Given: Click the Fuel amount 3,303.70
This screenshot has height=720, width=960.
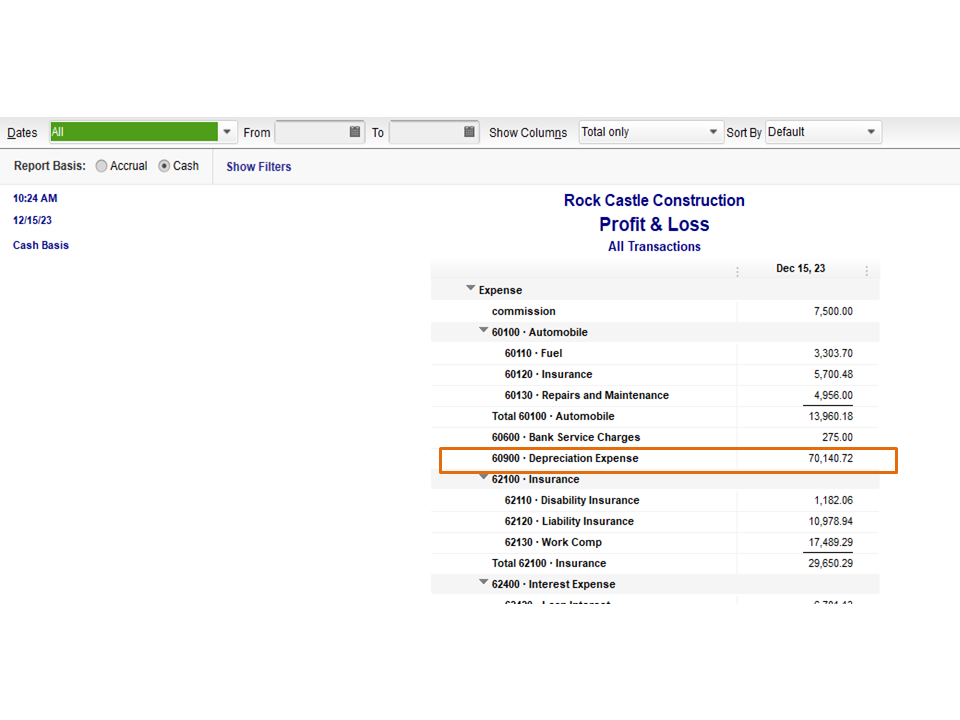Looking at the screenshot, I should click(x=833, y=353).
